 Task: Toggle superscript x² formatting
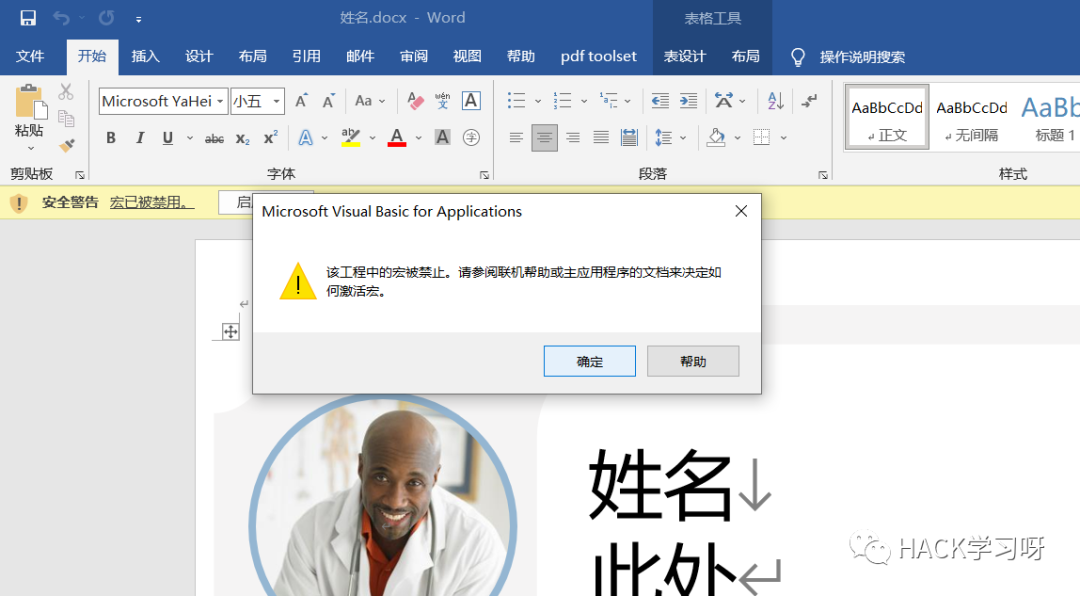coord(271,138)
